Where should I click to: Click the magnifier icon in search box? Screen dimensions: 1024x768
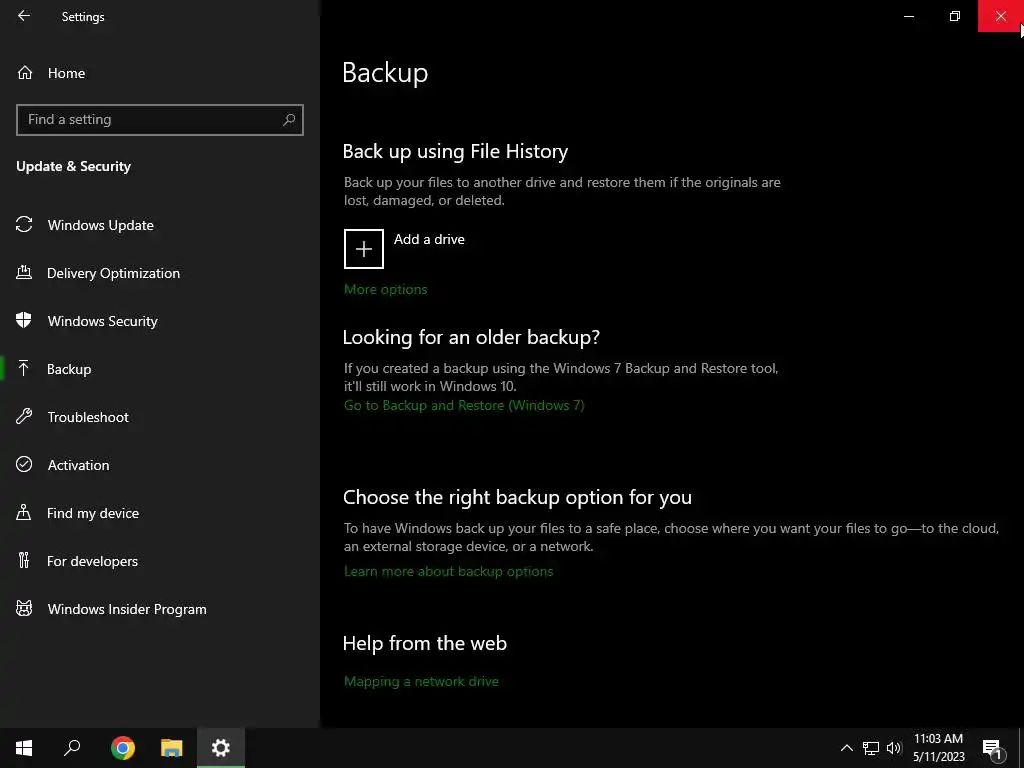coord(289,120)
